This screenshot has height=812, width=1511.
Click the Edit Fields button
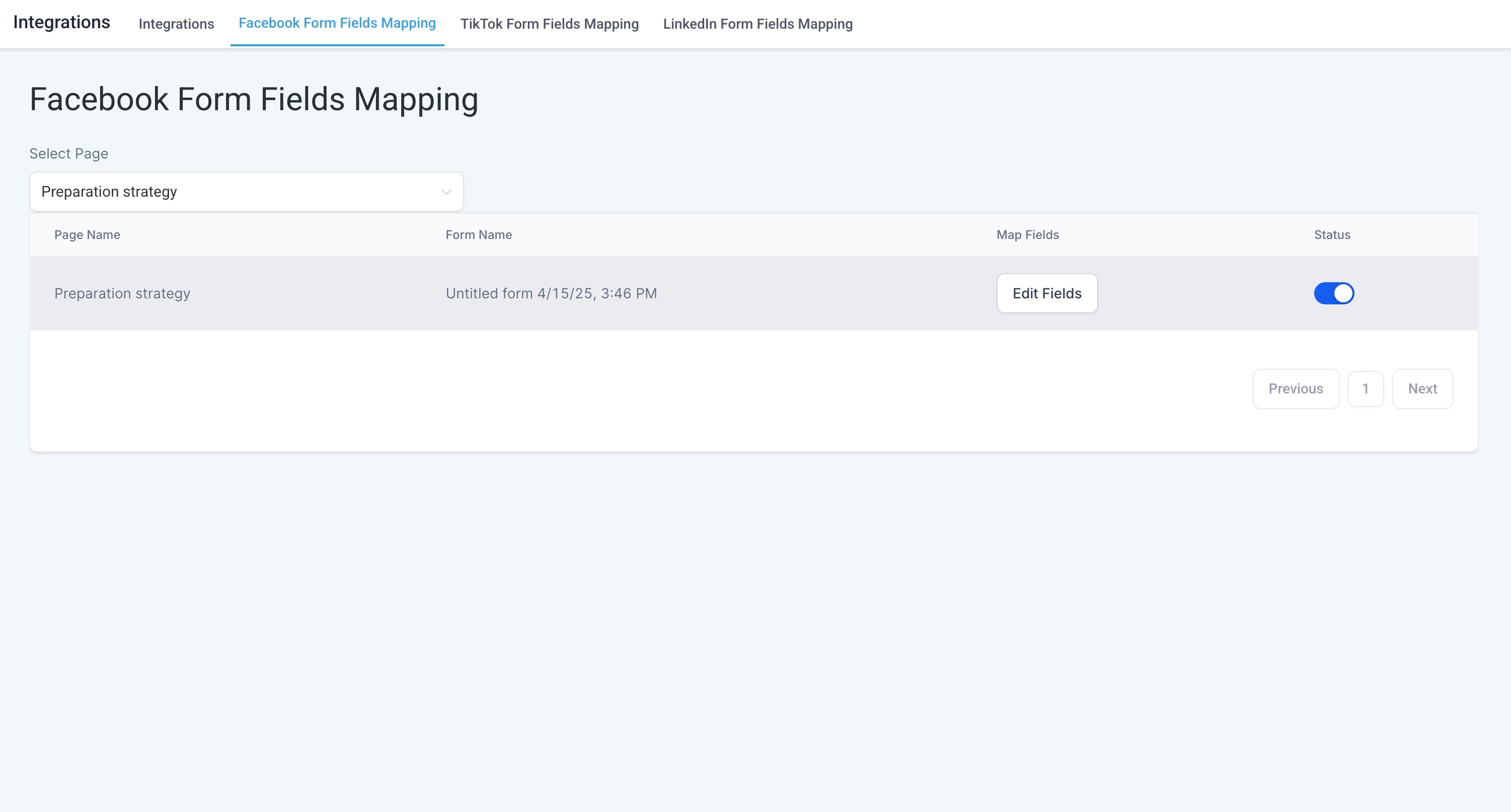(x=1046, y=293)
